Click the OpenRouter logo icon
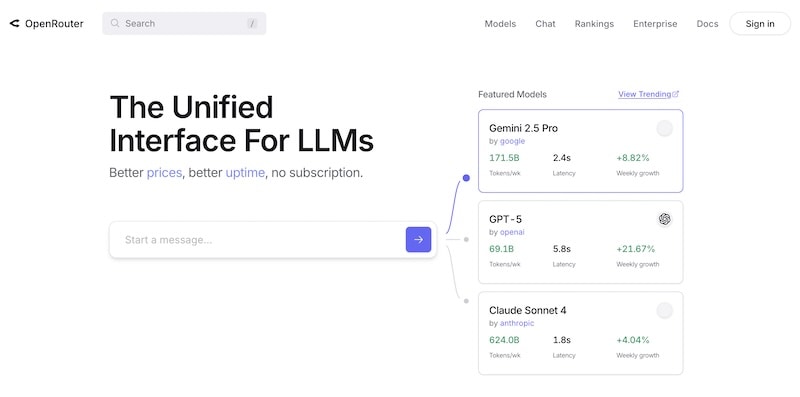800x397 pixels. coord(14,23)
